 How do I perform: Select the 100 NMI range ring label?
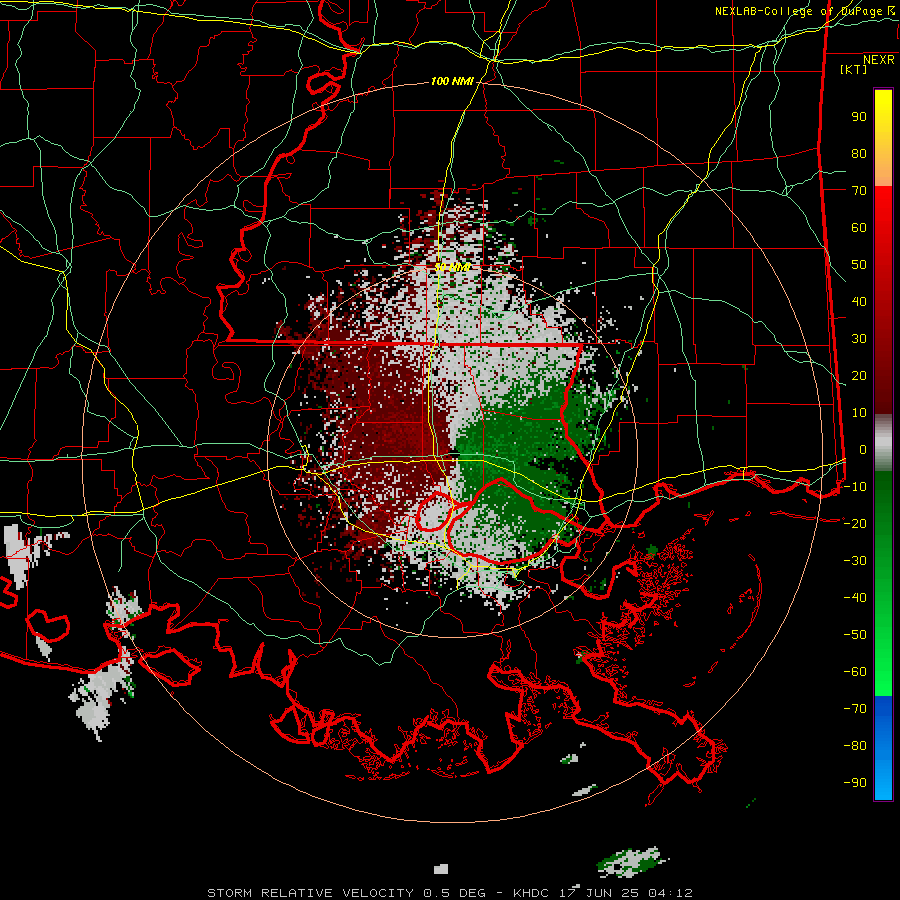click(452, 81)
